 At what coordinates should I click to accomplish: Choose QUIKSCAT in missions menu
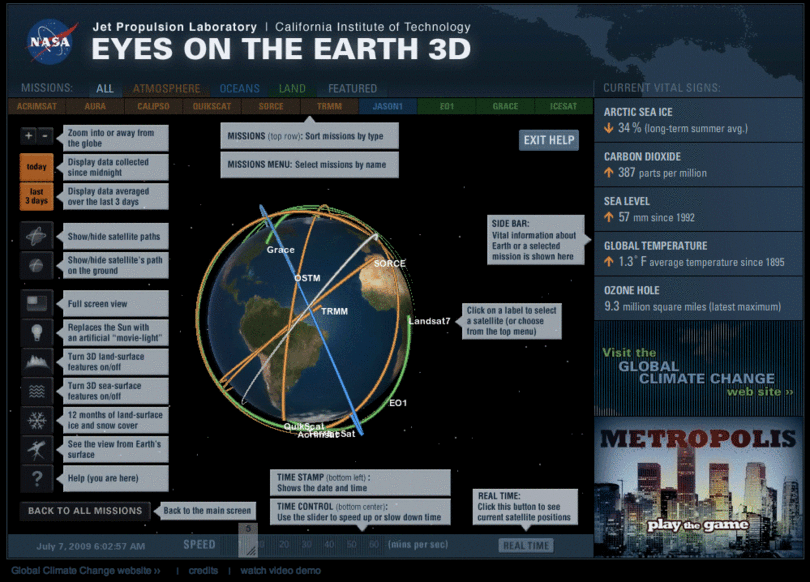pos(212,106)
